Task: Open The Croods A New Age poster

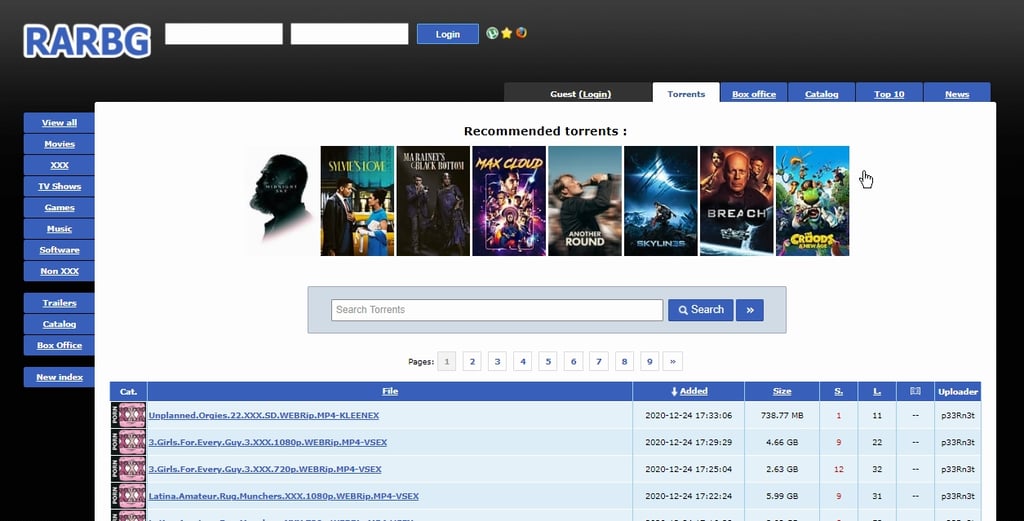Action: click(812, 201)
